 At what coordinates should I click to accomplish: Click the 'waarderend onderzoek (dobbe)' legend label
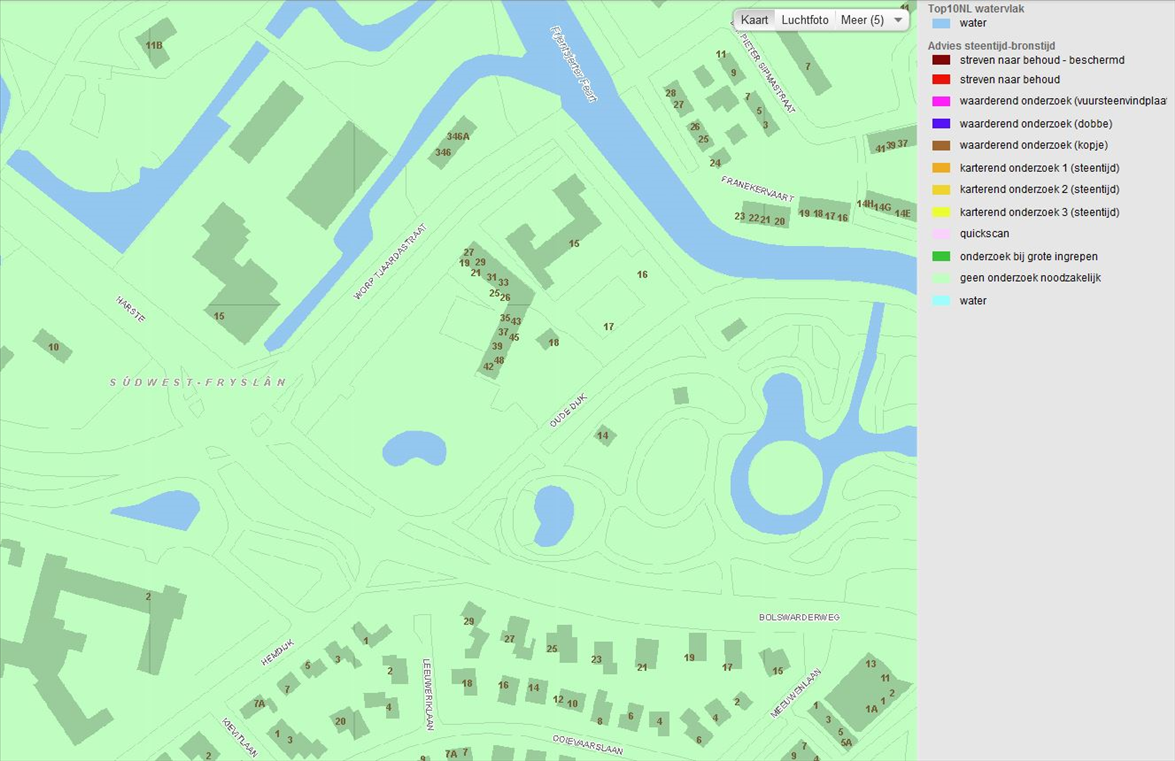(x=1036, y=124)
